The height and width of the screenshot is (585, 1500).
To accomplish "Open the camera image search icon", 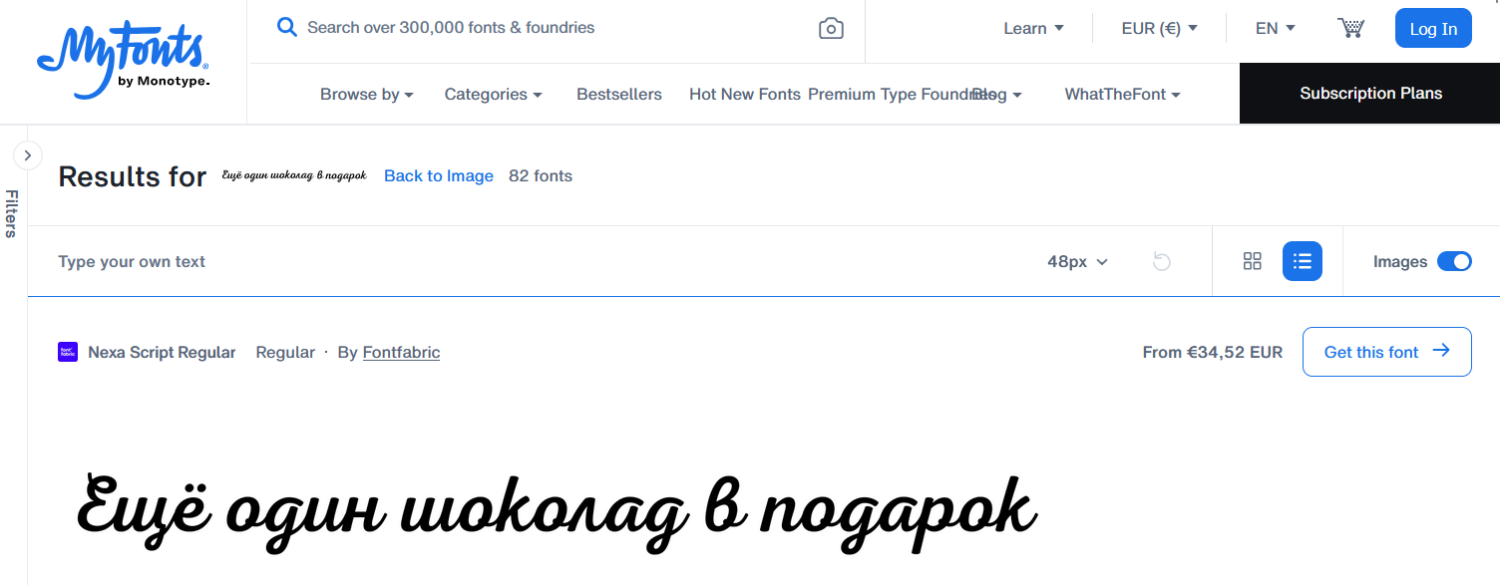I will [x=831, y=28].
